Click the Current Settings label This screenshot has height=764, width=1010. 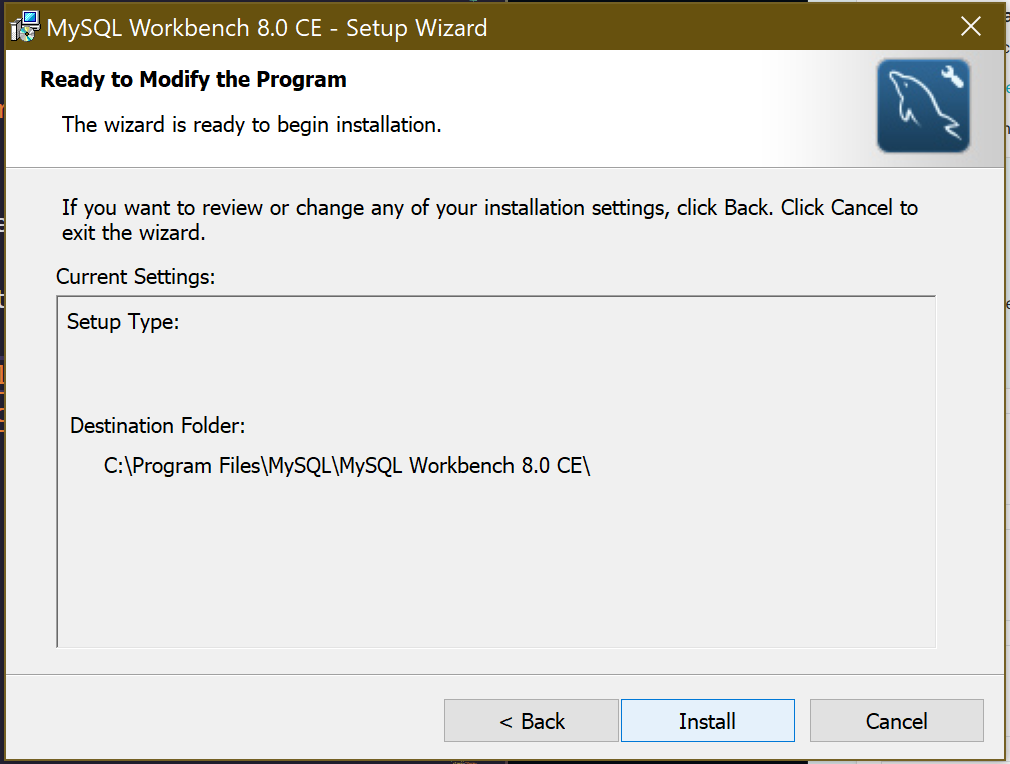tap(135, 276)
